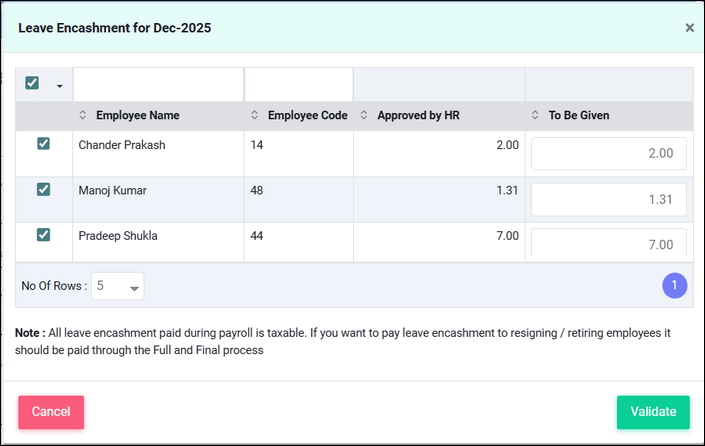This screenshot has width=705, height=446.
Task: Click sort icon beside Employee Name header
Action: pyautogui.click(x=84, y=116)
